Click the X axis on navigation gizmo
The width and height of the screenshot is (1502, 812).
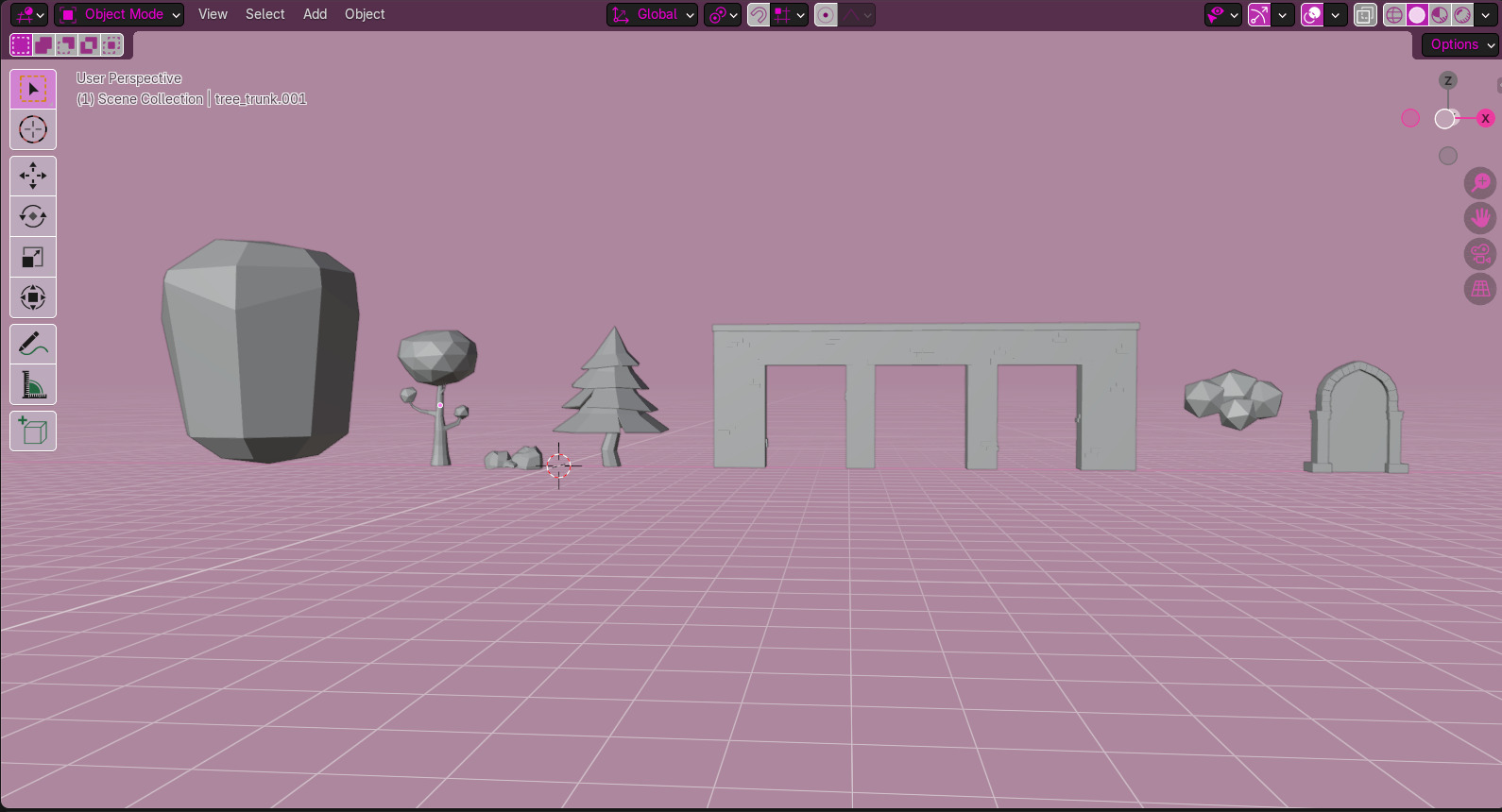[1485, 118]
